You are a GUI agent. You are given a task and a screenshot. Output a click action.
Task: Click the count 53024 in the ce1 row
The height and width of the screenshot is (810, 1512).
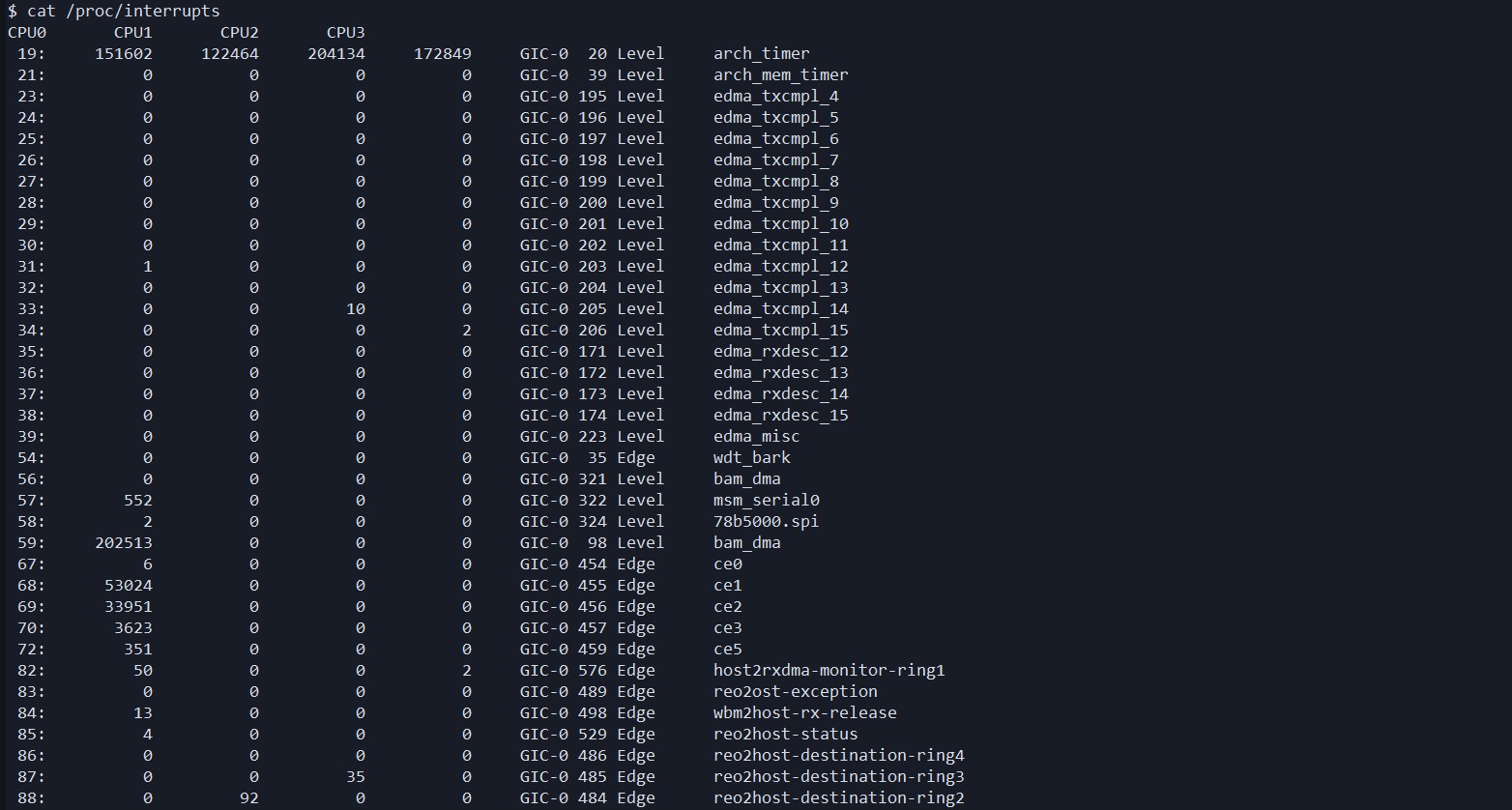pyautogui.click(x=129, y=586)
